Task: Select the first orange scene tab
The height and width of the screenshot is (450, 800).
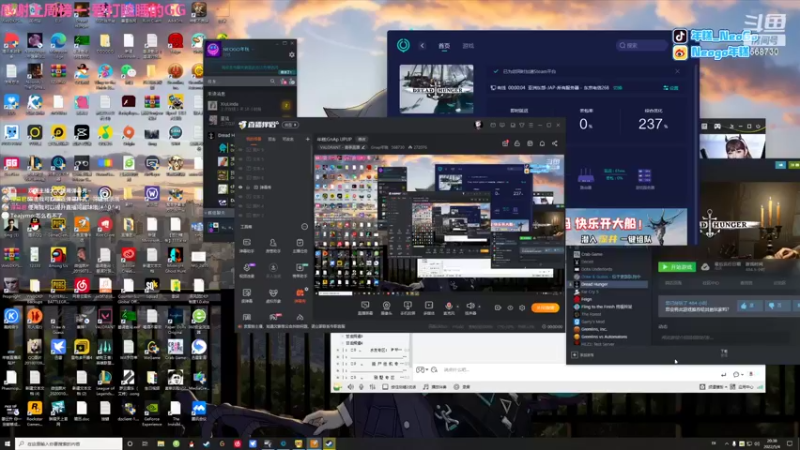Action: pos(254,139)
